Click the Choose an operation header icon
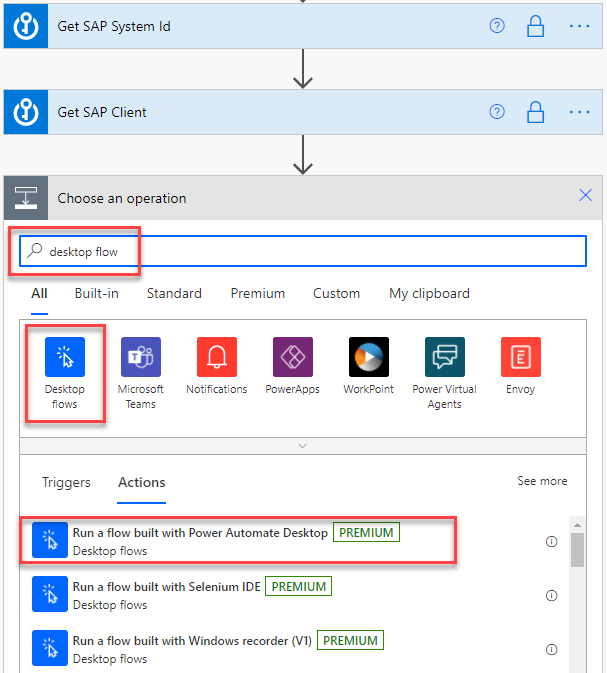 pos(26,198)
